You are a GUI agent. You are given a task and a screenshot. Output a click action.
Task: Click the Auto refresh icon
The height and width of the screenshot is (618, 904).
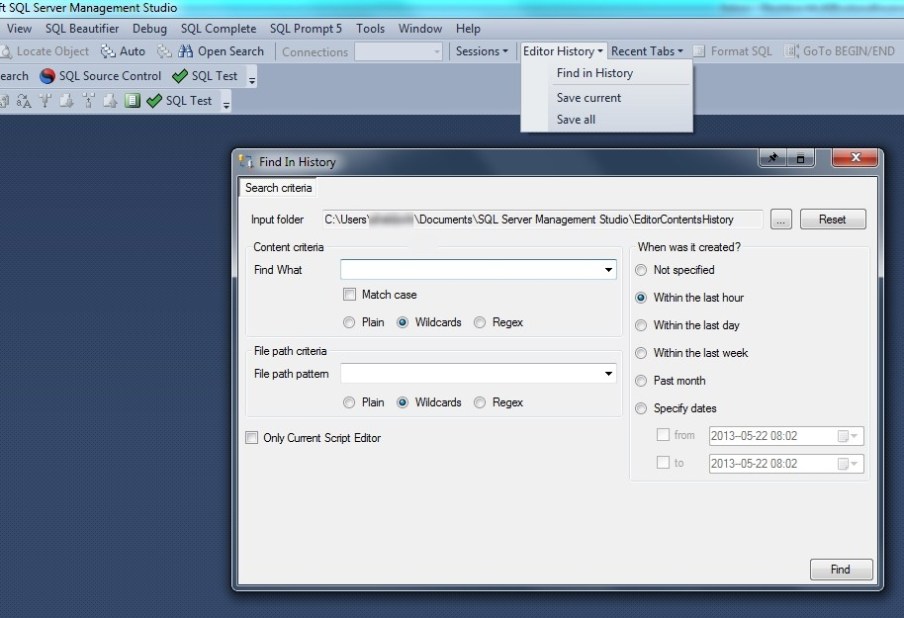point(108,51)
